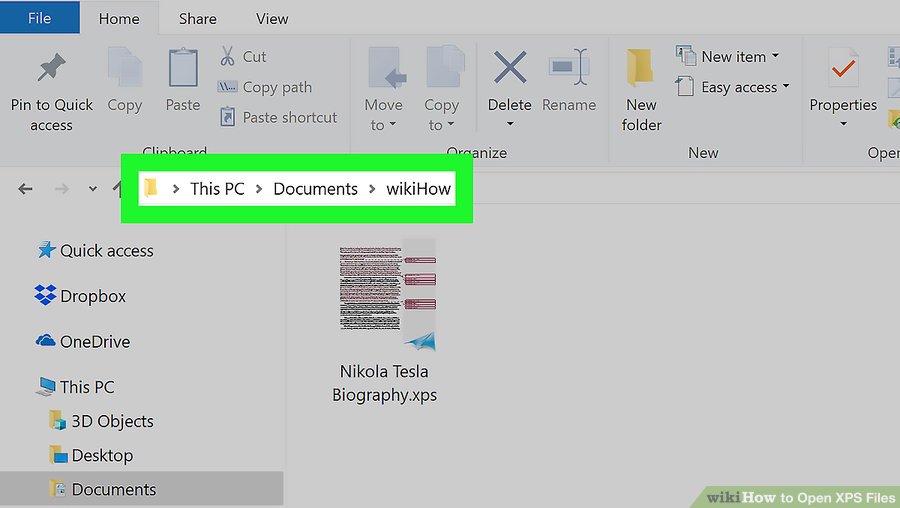The image size is (900, 508).
Task: Click This PC in the address bar
Action: [218, 188]
